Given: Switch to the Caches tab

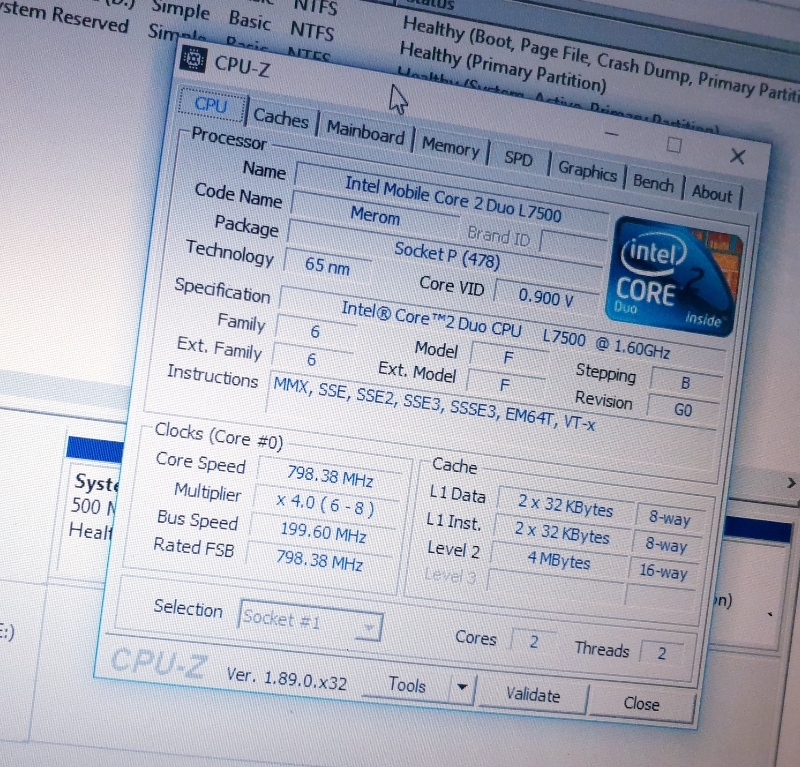Looking at the screenshot, I should [281, 118].
